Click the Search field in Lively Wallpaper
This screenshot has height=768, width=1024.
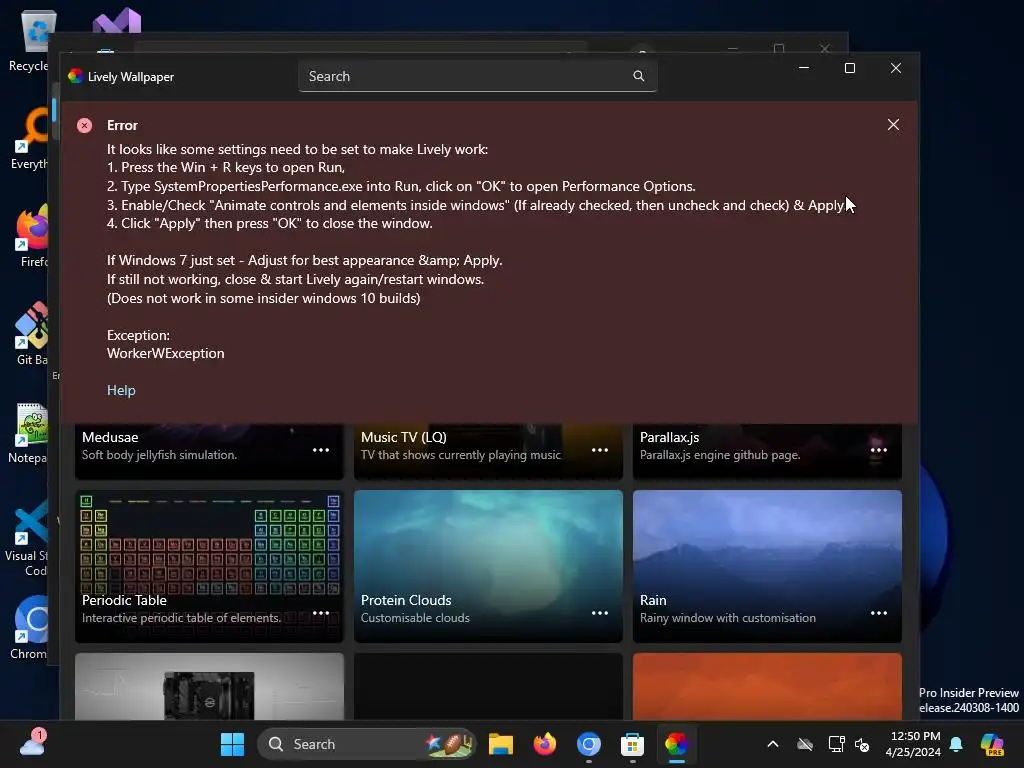point(477,76)
